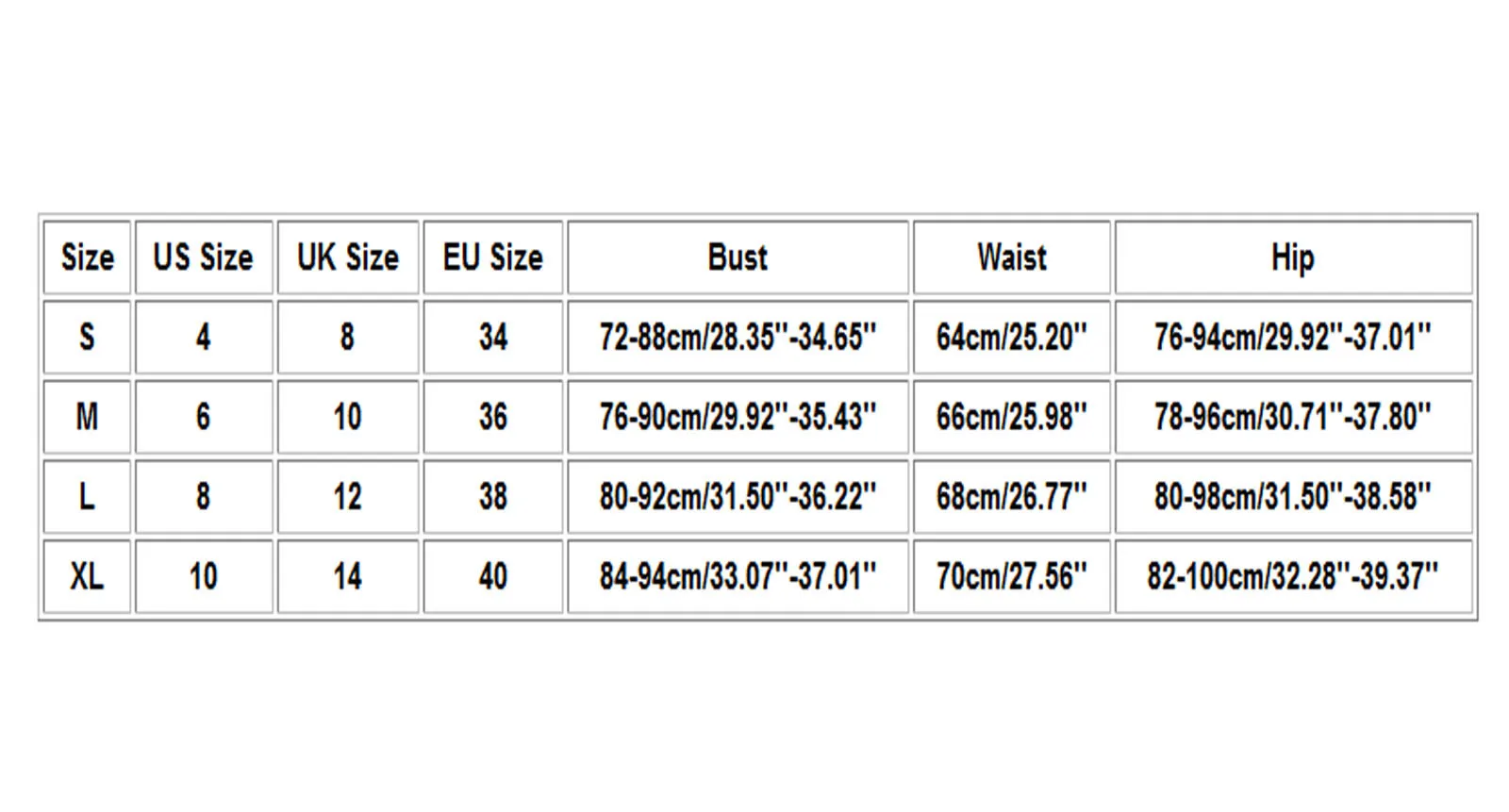Click the Waist column header
Viewport: 1509px width, 812px height.
[1012, 257]
